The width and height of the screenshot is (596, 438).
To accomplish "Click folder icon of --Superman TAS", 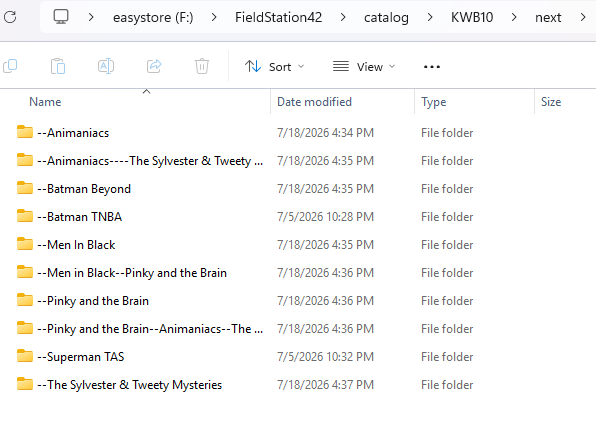I will [25, 356].
